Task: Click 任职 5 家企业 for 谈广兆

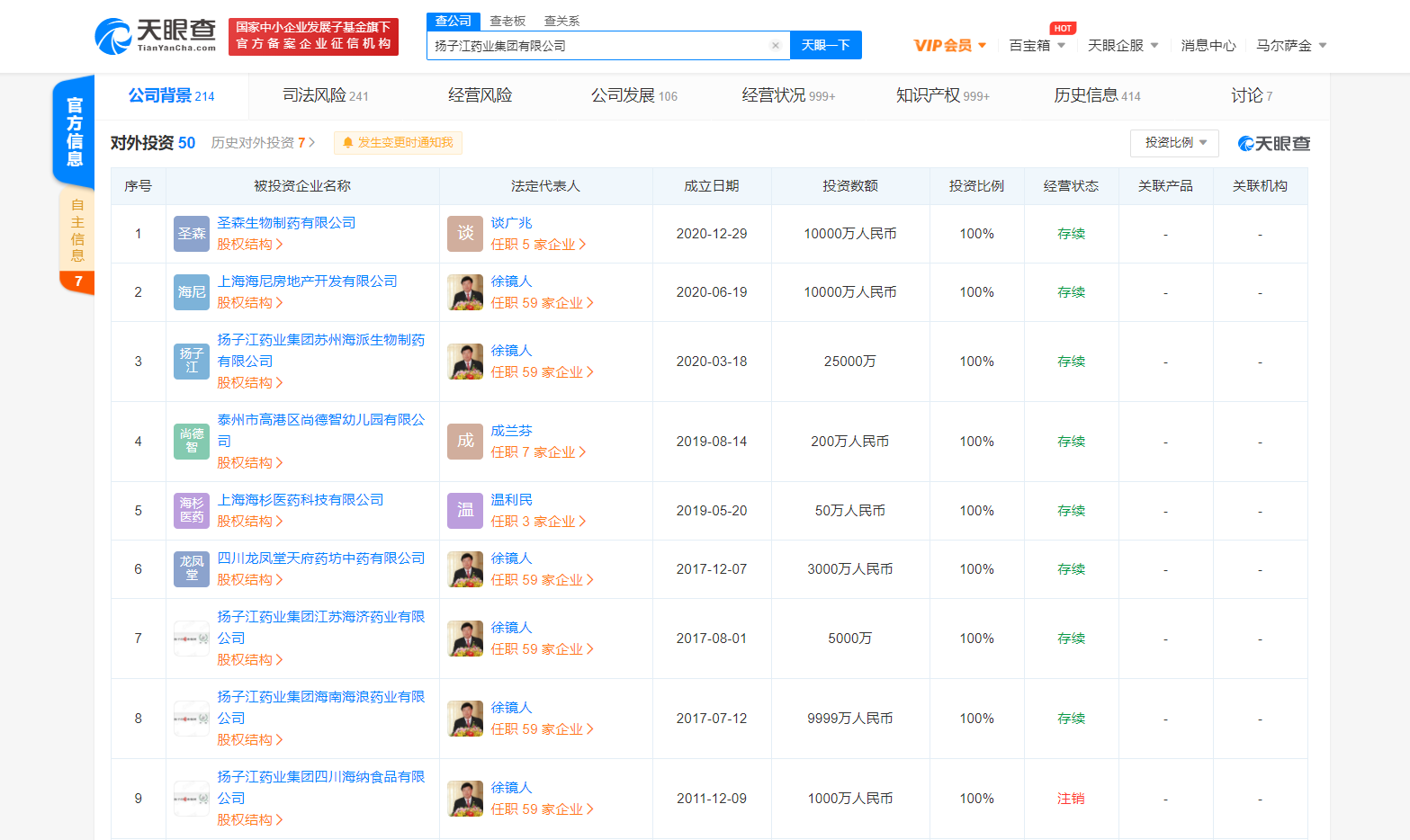Action: tap(538, 245)
